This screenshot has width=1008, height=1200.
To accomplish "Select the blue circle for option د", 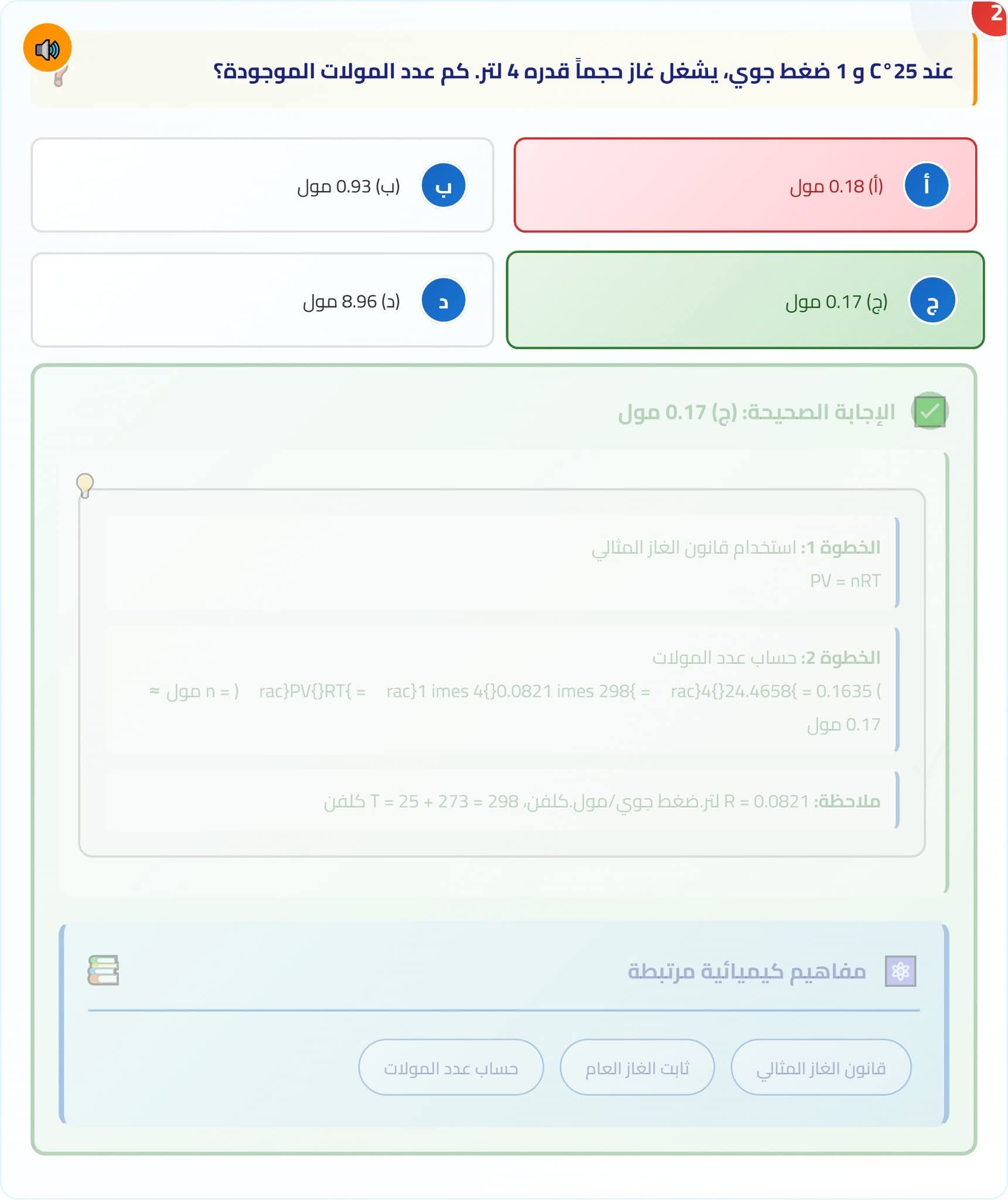I will [x=444, y=301].
